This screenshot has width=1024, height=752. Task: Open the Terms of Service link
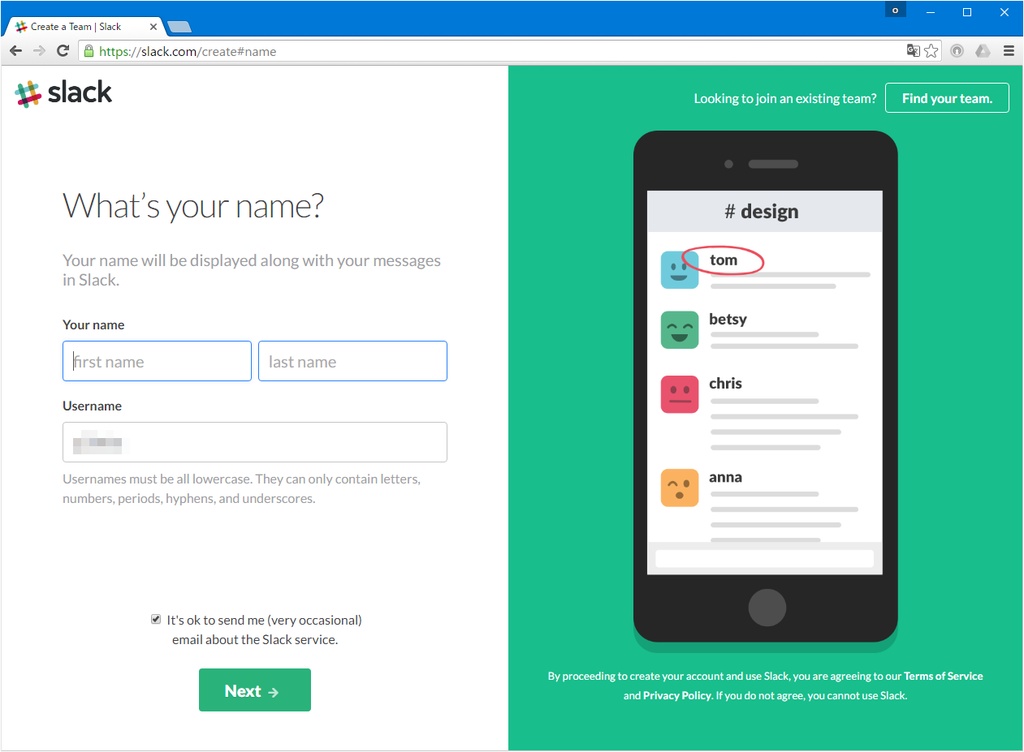click(x=943, y=676)
